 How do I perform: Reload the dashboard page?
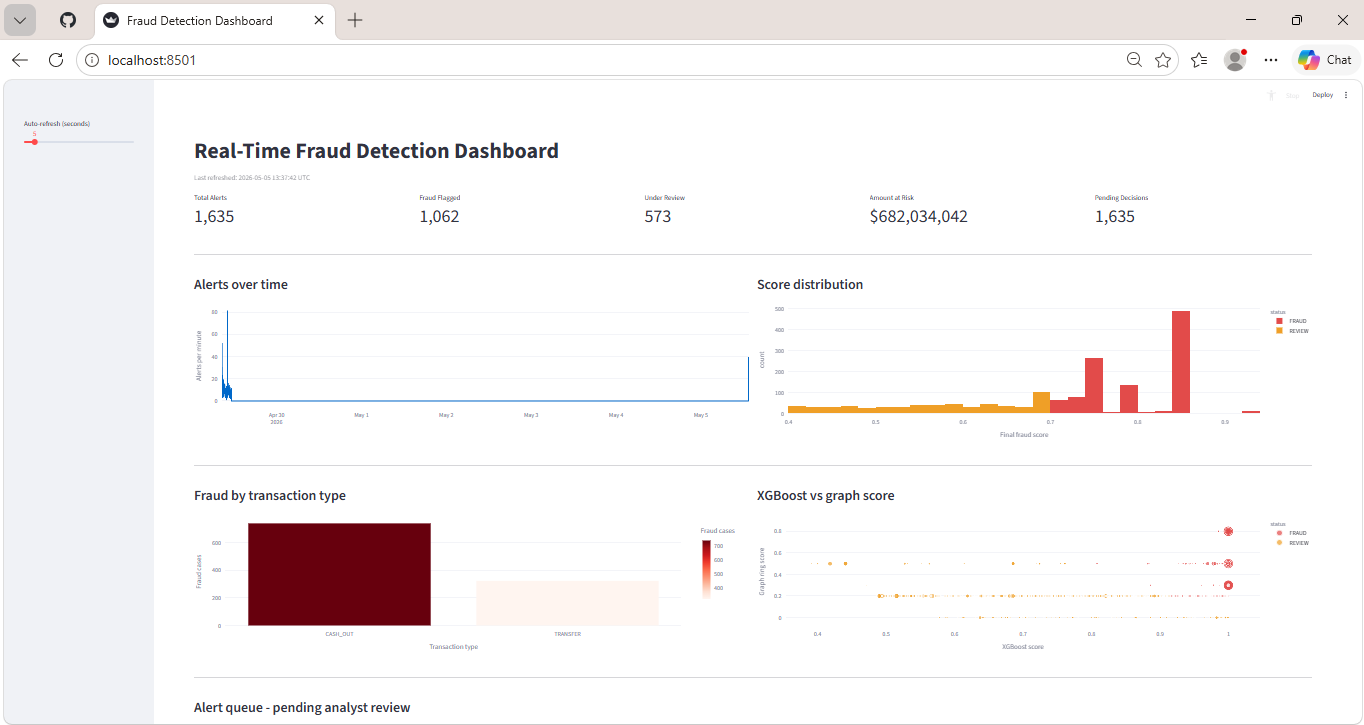coord(56,60)
